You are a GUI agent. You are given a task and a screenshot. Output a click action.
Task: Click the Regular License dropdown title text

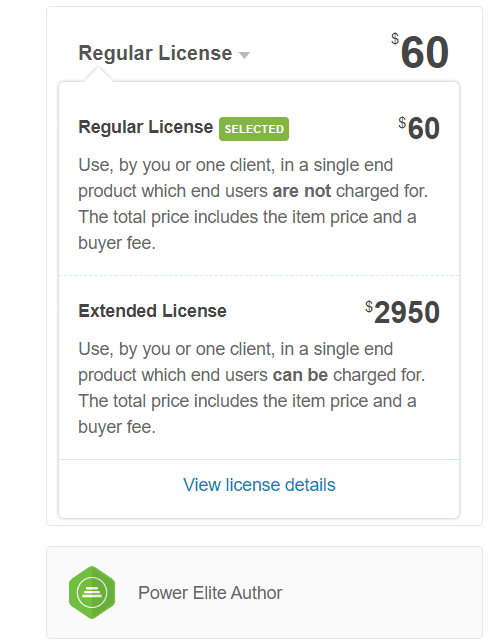point(155,53)
